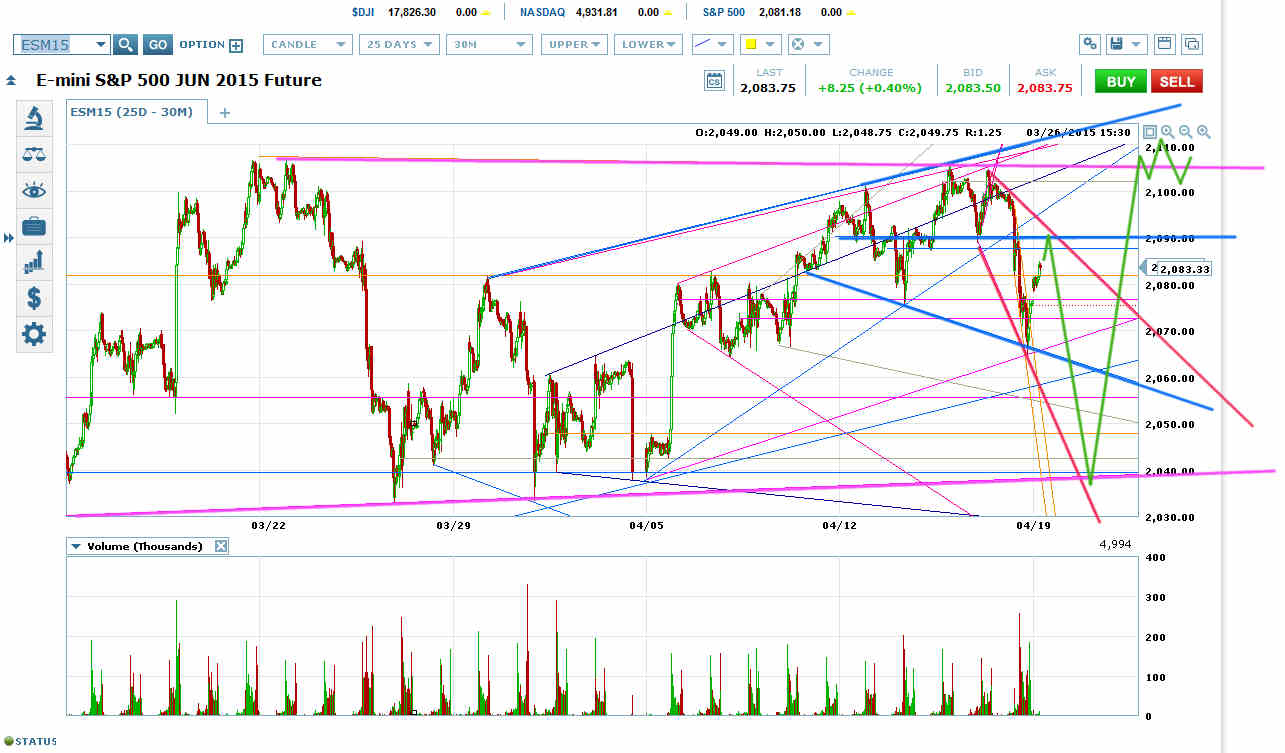
Task: Click the 2,060.00 price axis label
Action: tap(1170, 378)
